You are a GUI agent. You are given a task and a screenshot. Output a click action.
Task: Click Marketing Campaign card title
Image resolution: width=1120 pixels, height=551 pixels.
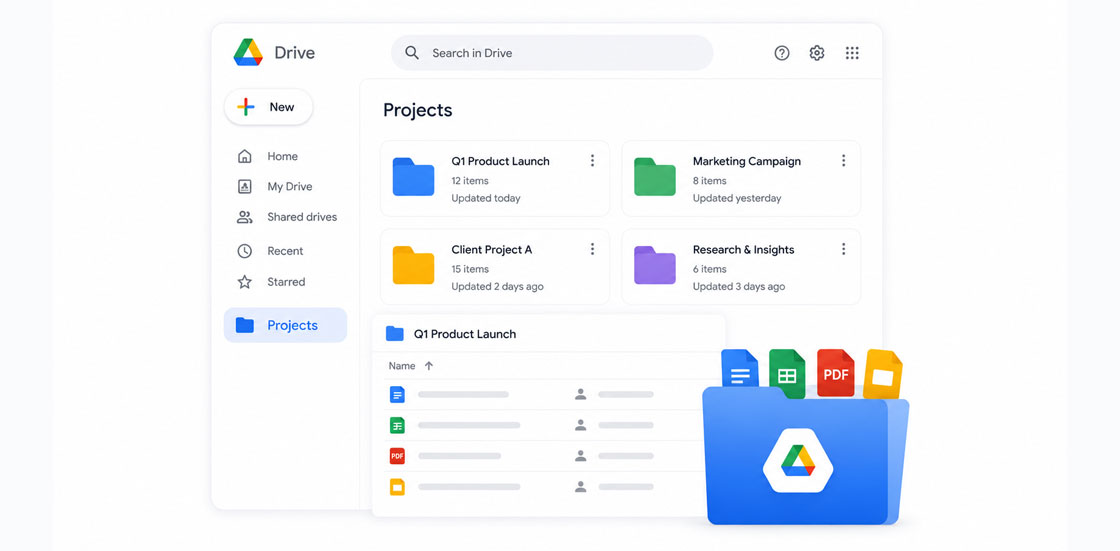pyautogui.click(x=747, y=162)
